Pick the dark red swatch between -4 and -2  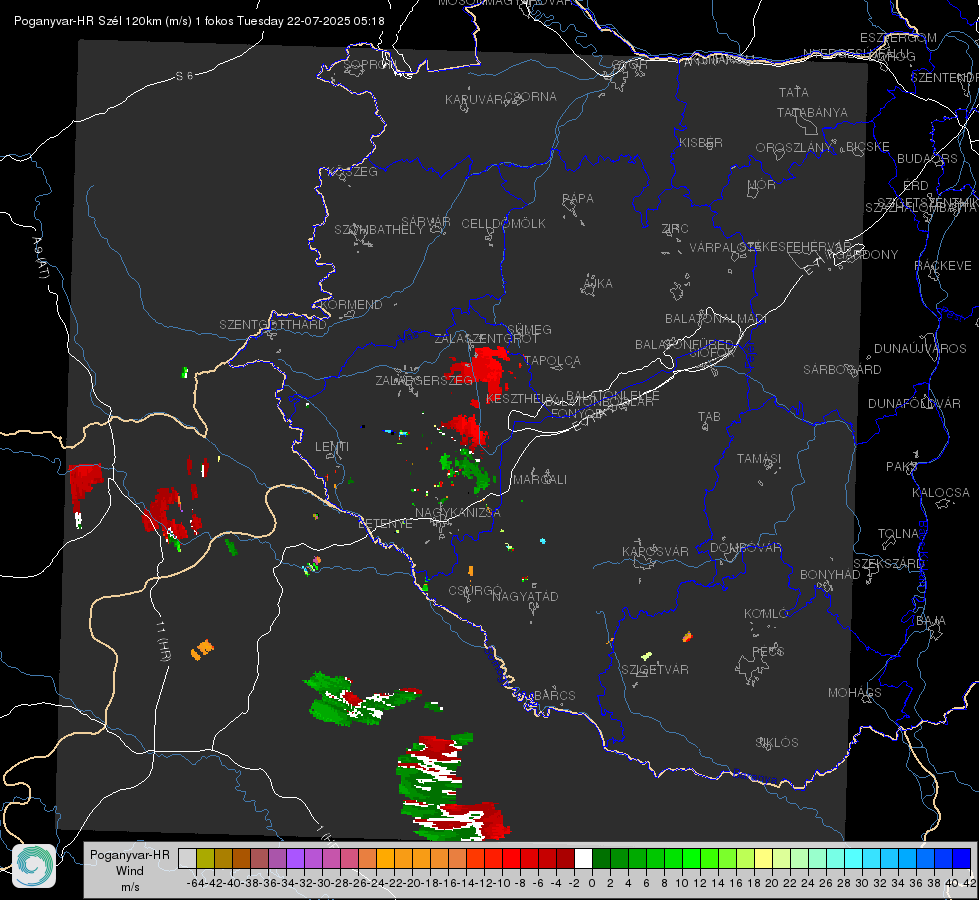565,859
